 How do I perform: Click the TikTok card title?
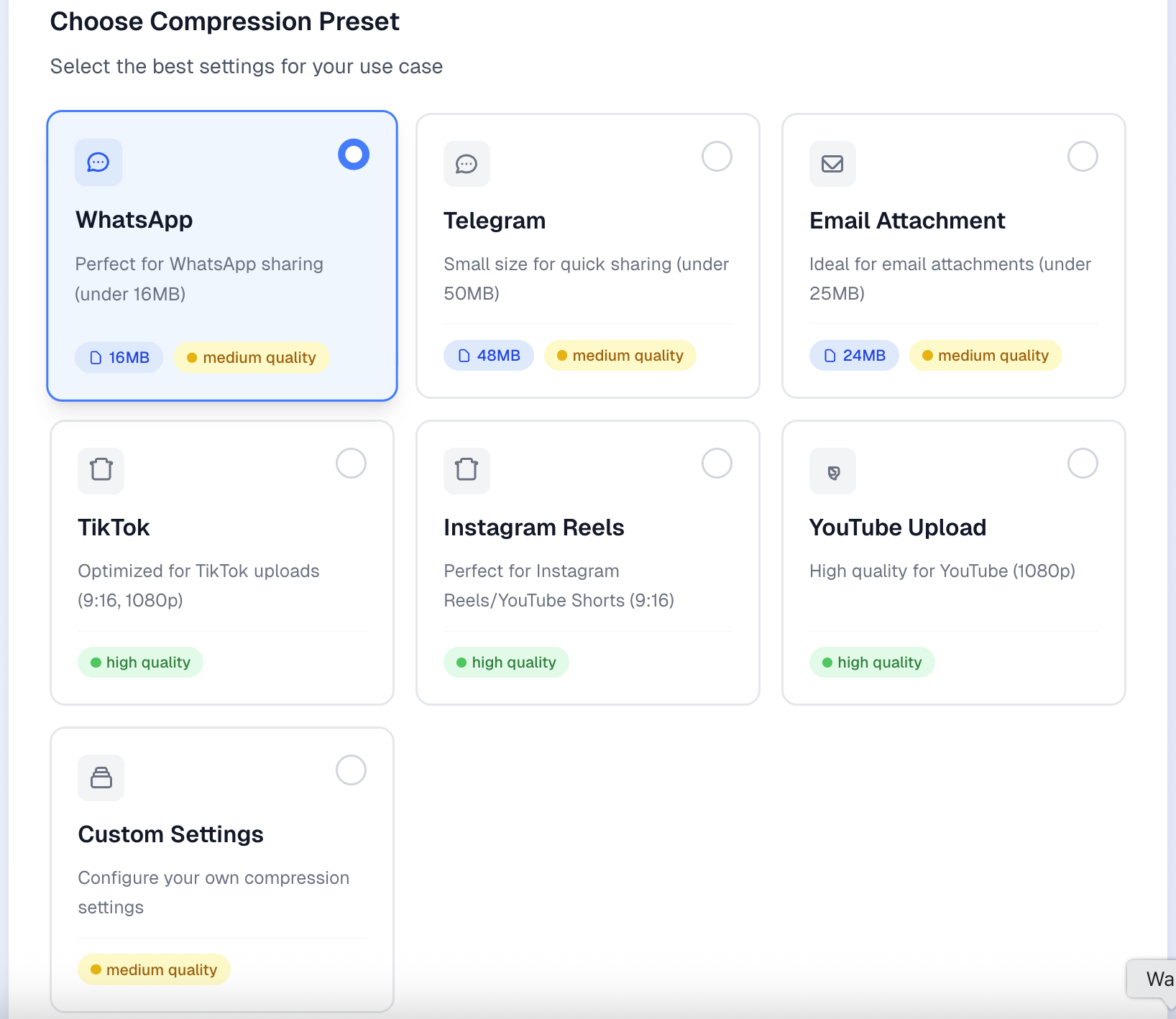114,527
